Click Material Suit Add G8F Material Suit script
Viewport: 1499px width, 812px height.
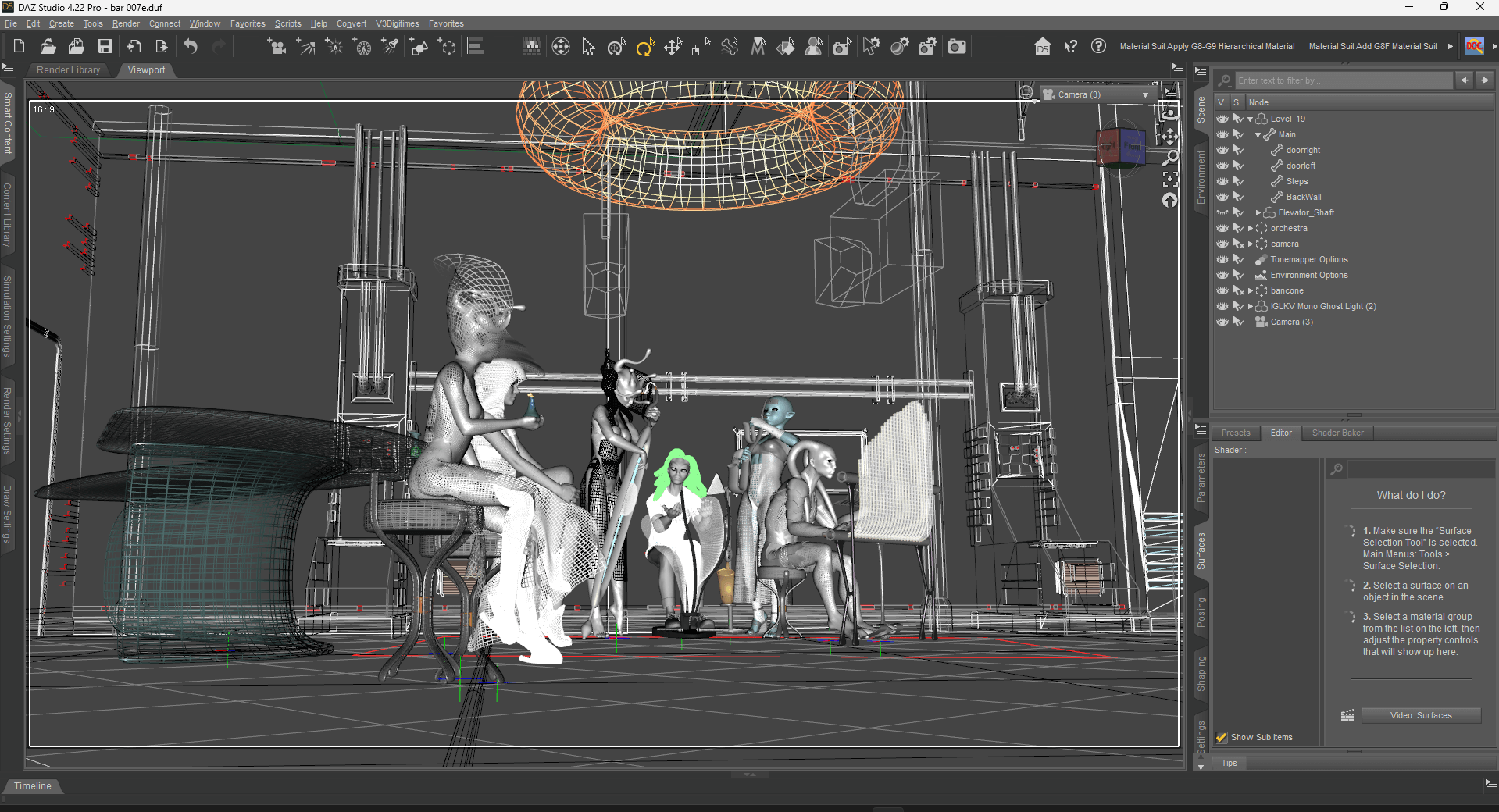[x=1372, y=46]
